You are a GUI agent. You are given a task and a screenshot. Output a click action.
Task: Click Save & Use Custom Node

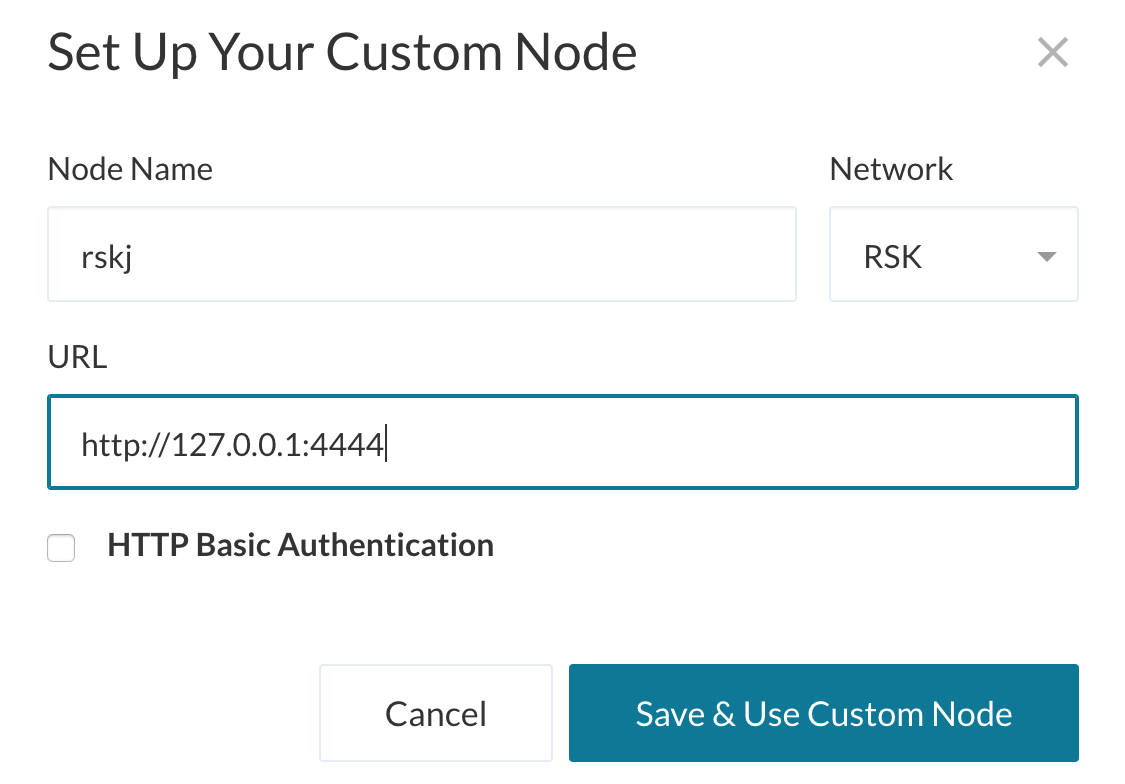[x=823, y=714]
